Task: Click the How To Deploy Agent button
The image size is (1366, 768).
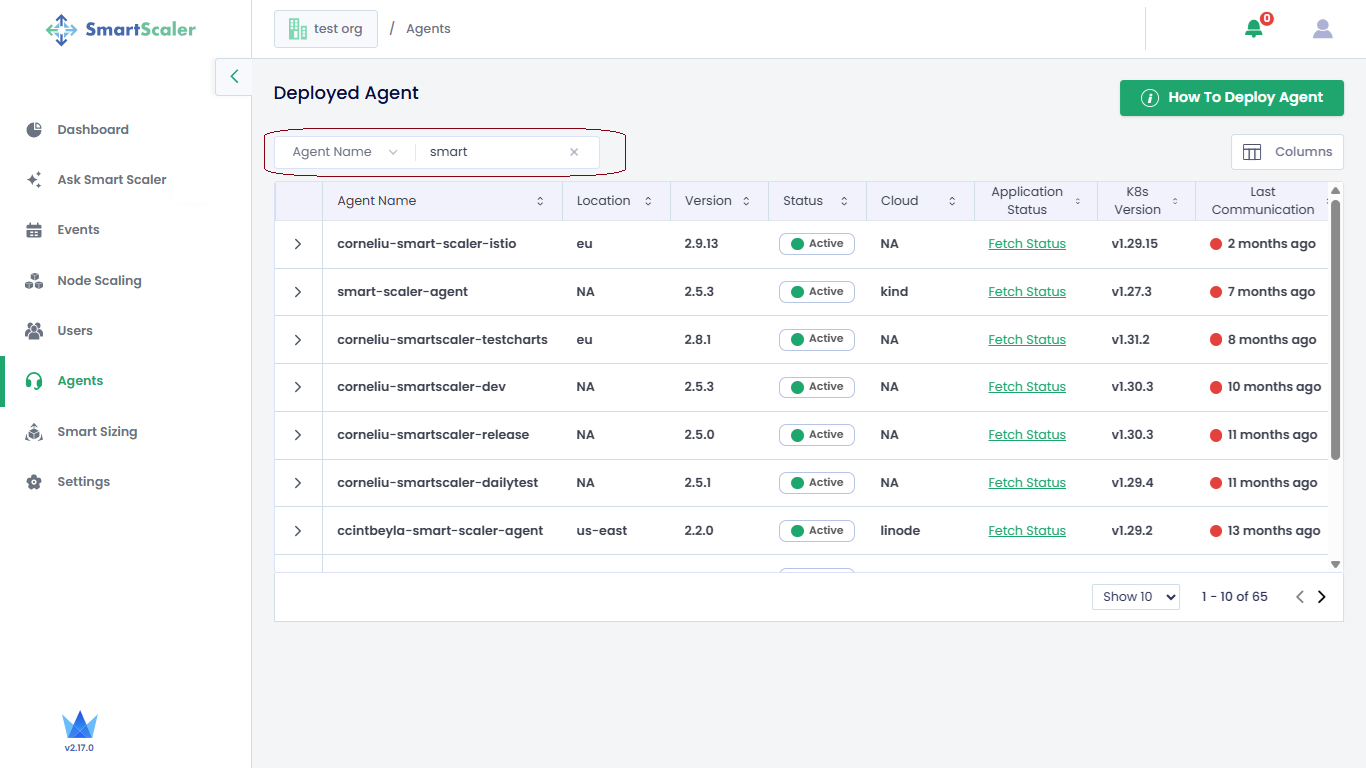Action: click(x=1231, y=98)
